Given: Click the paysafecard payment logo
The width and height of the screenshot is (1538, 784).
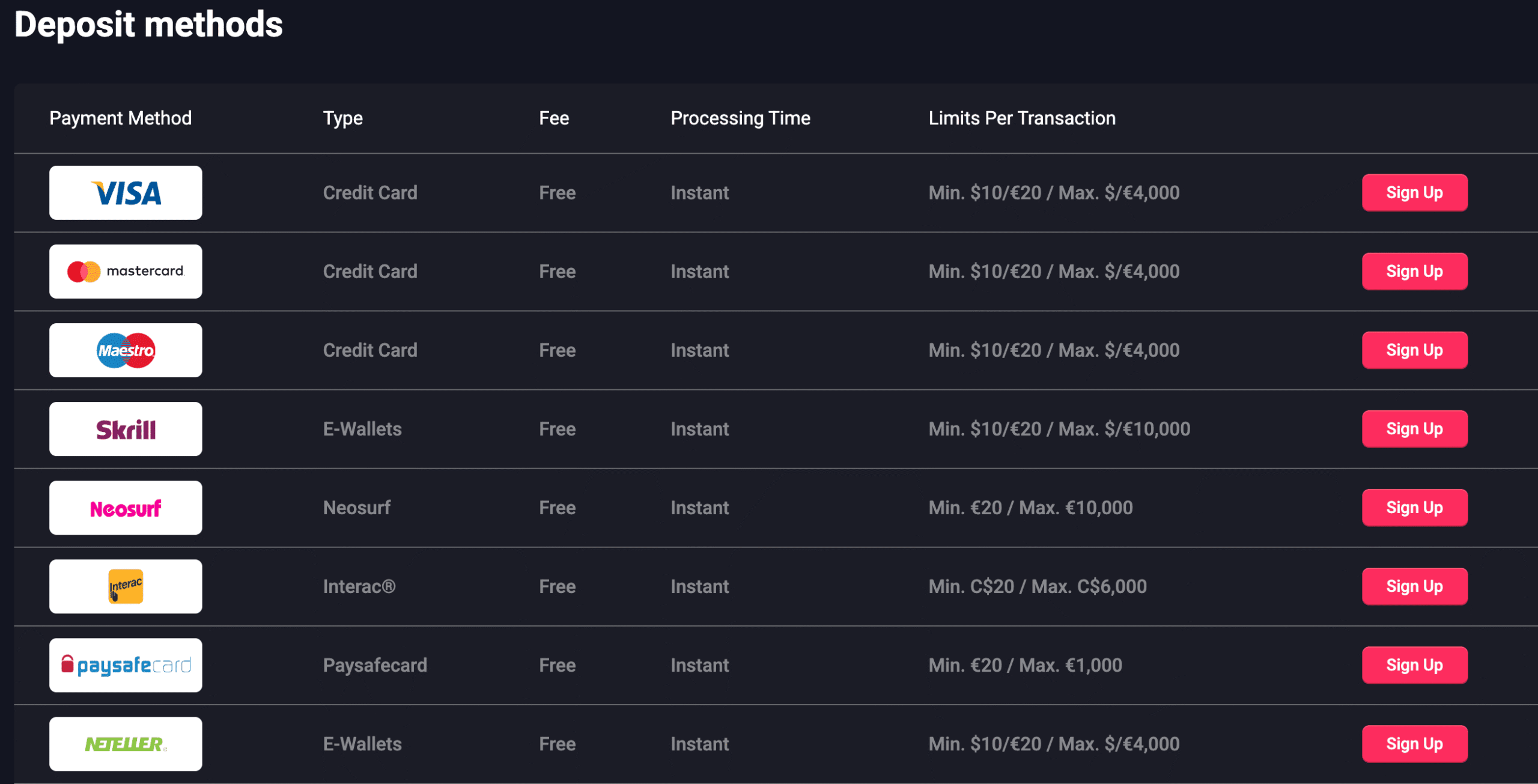Looking at the screenshot, I should click(126, 665).
